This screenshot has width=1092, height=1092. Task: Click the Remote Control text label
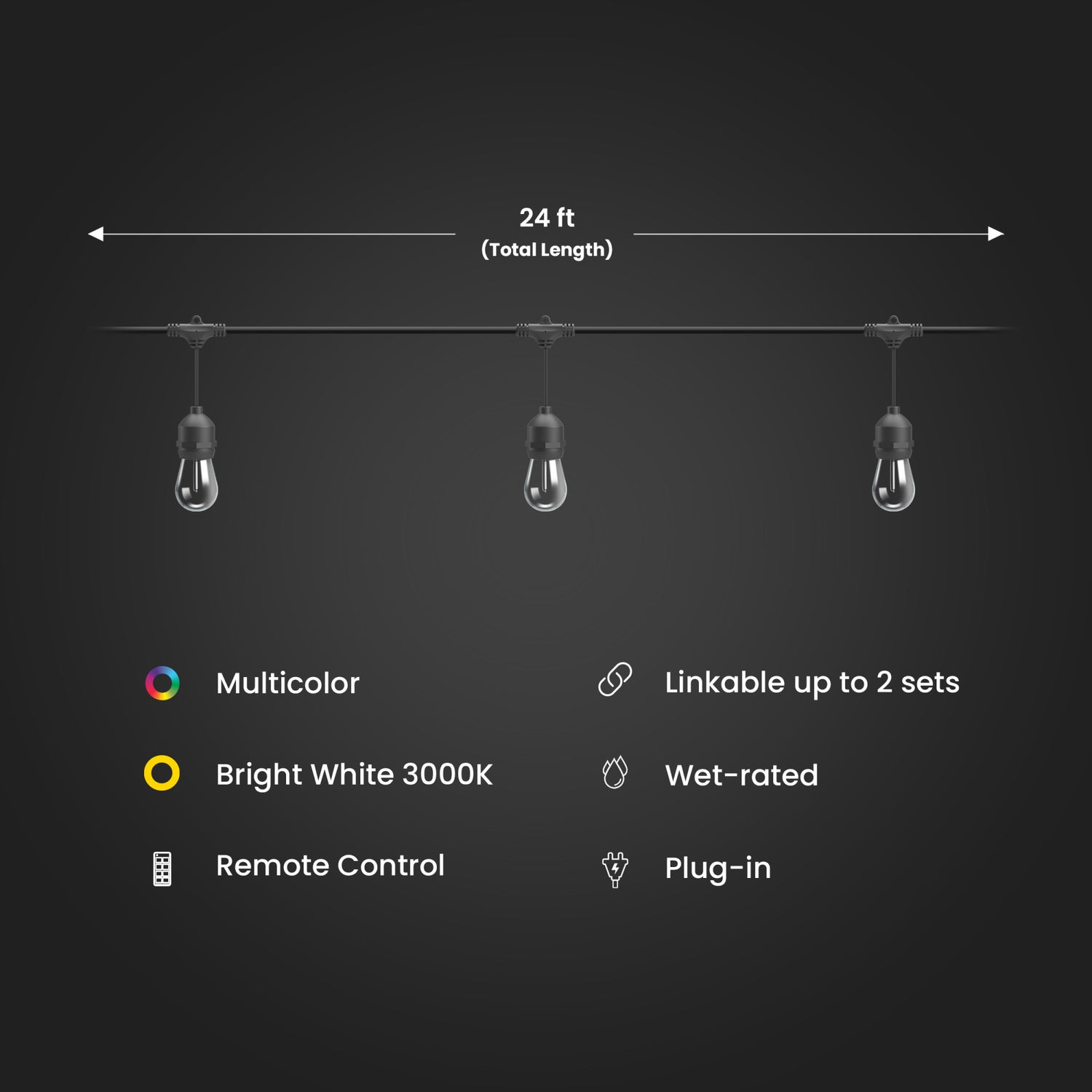click(330, 866)
